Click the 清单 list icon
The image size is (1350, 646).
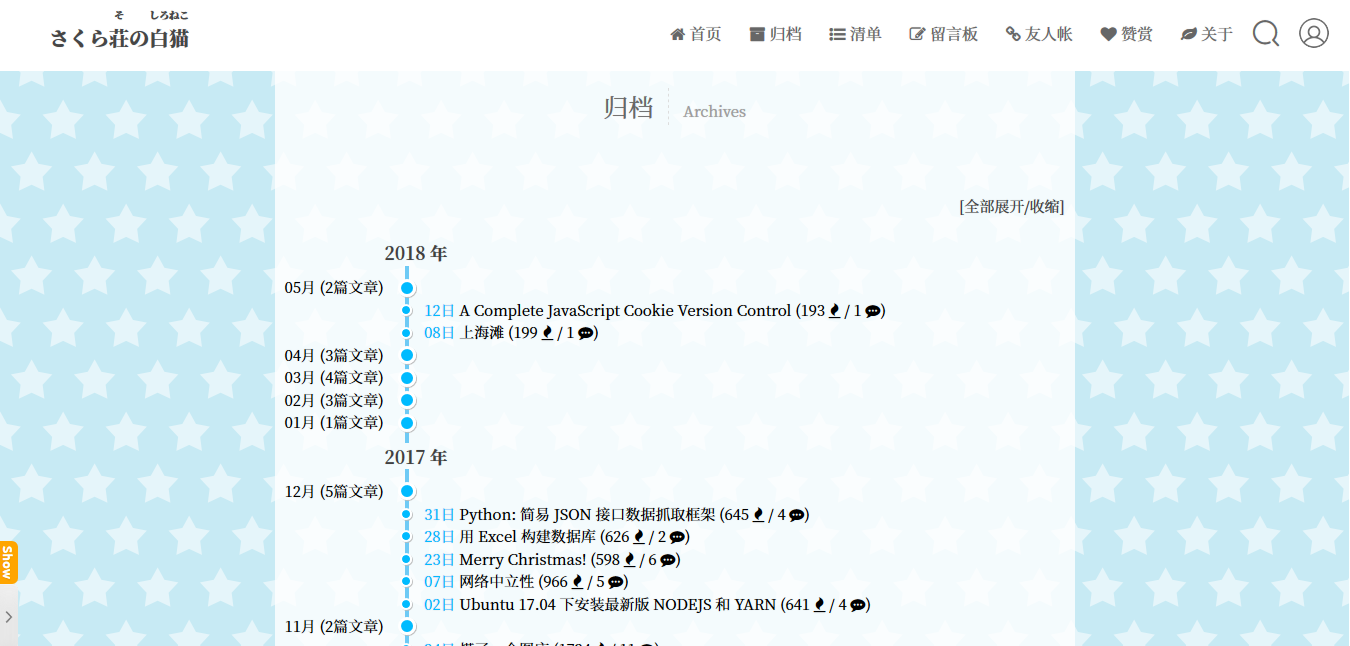838,33
